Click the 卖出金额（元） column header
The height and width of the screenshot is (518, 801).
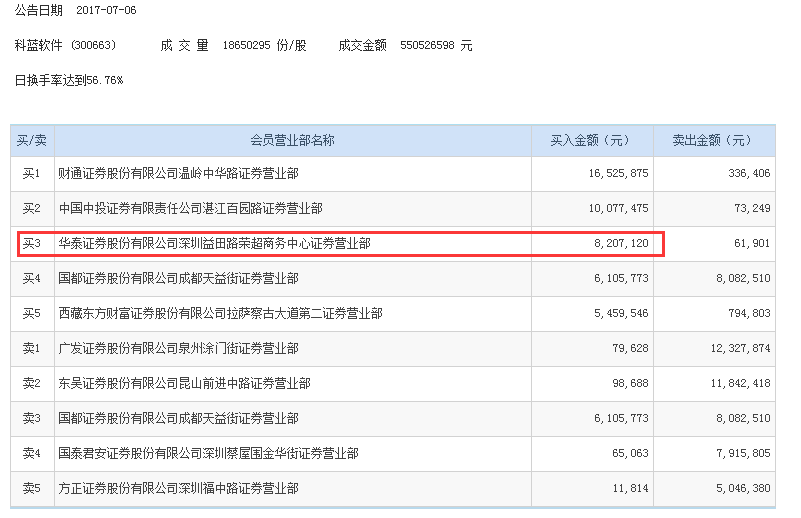[714, 140]
